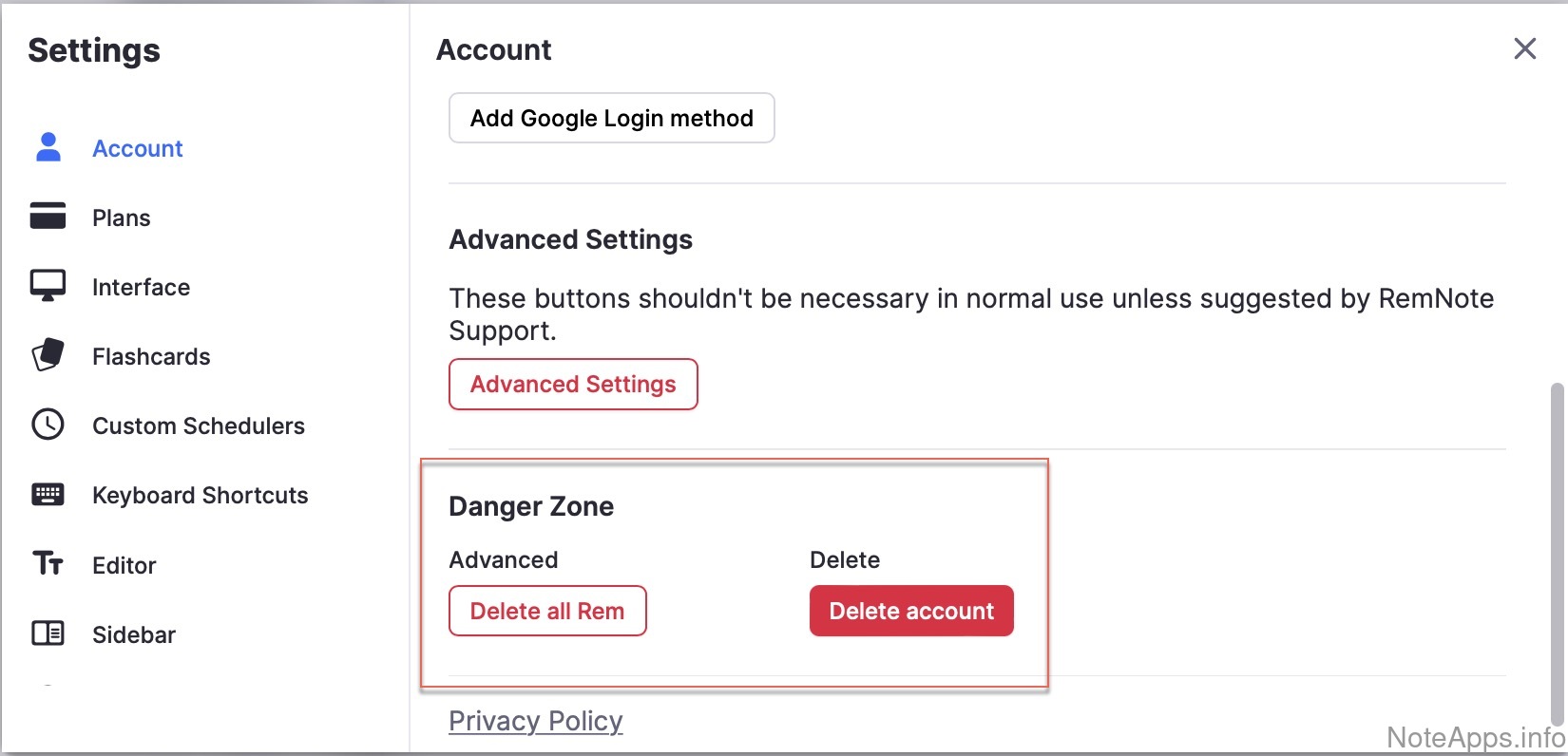Switch to Interface settings
Viewport: 1568px width, 756px height.
[141, 287]
